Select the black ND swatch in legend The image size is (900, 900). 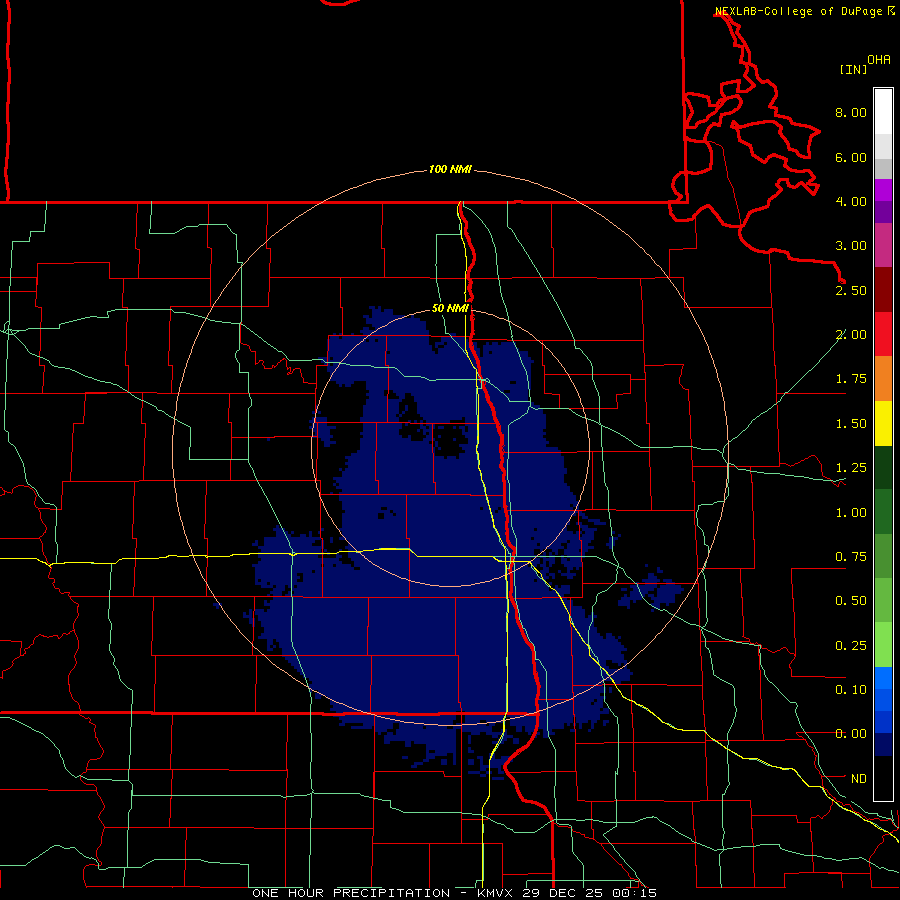[883, 778]
